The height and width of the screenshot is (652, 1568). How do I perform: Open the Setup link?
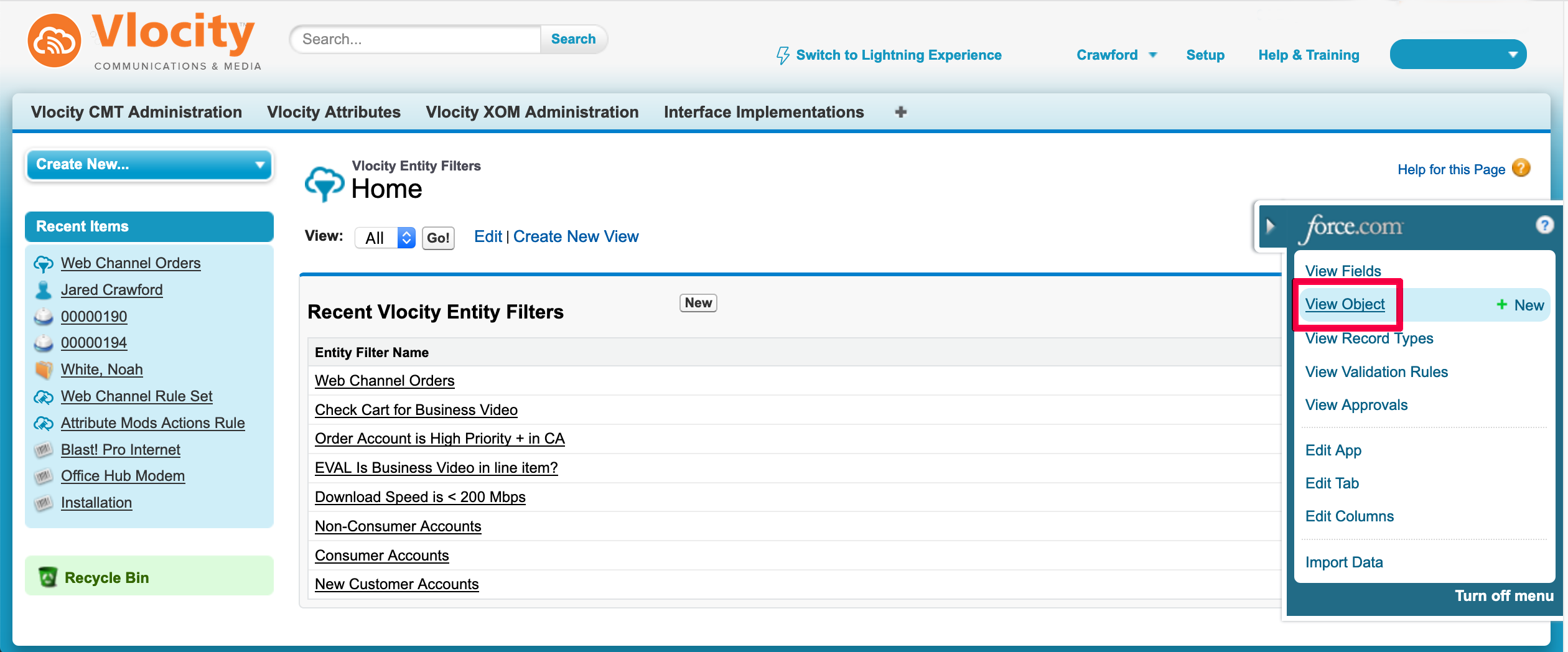click(1205, 55)
